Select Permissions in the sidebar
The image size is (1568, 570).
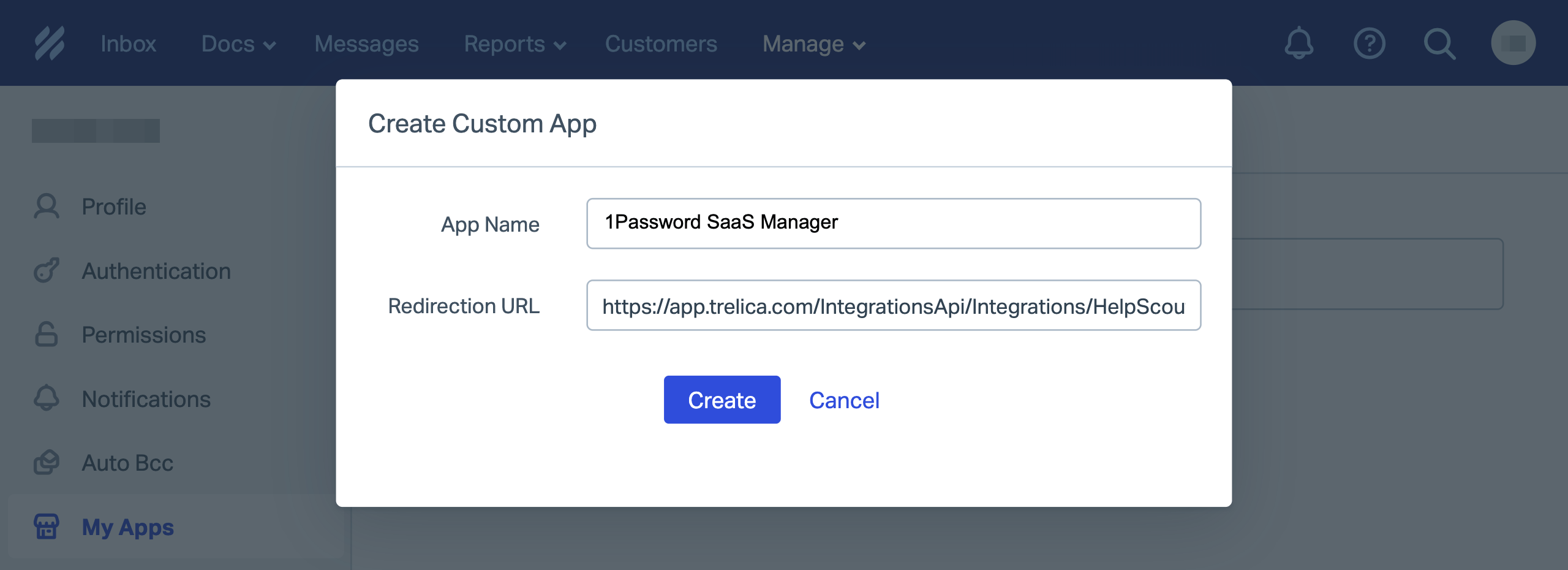click(144, 334)
